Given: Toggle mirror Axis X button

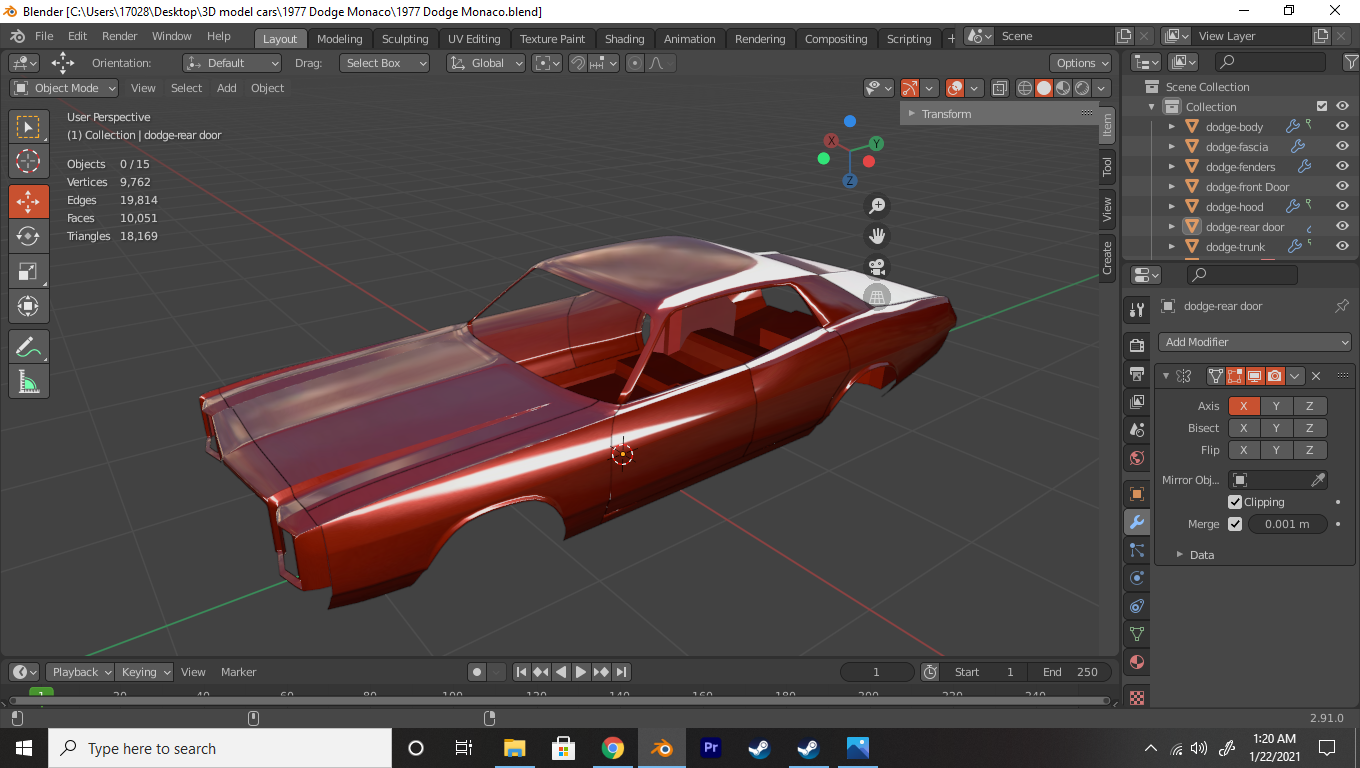Looking at the screenshot, I should [1244, 406].
